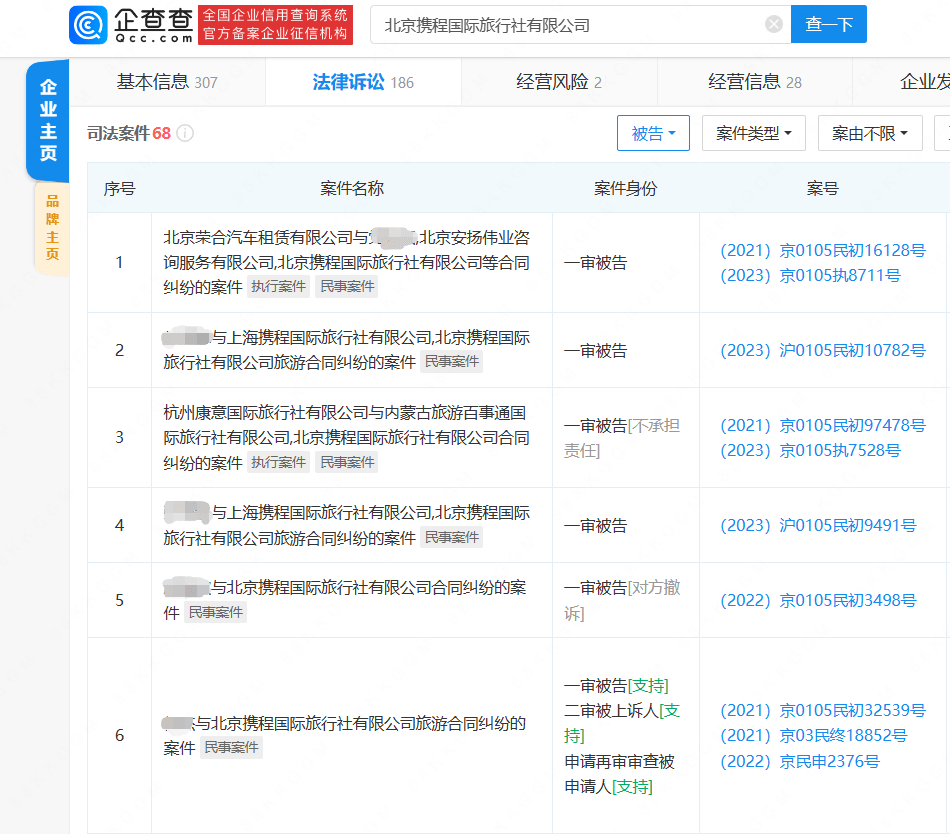950x834 pixels.
Task: Open the 案由不限 dropdown filter
Action: click(x=869, y=133)
